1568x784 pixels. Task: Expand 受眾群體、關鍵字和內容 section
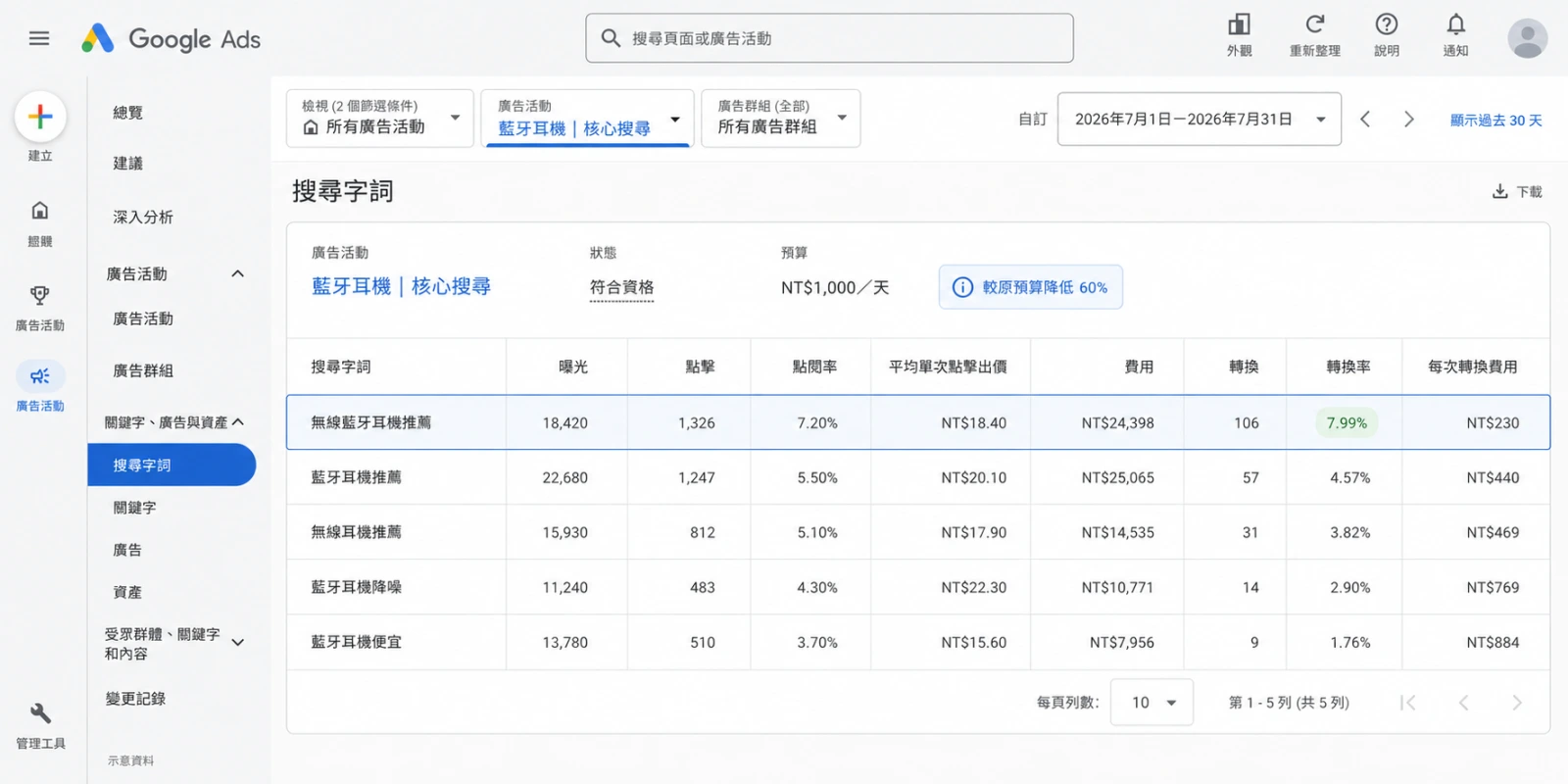pos(238,643)
